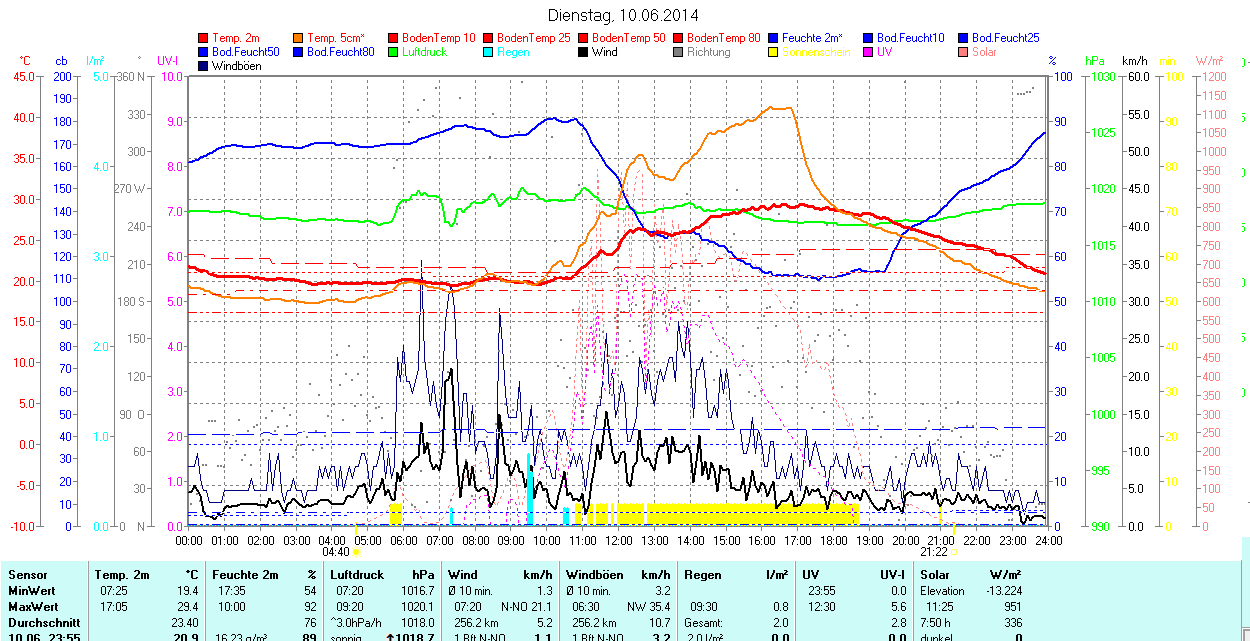Click the magenta UV legend square
This screenshot has height=641, width=1250.
pos(869,52)
